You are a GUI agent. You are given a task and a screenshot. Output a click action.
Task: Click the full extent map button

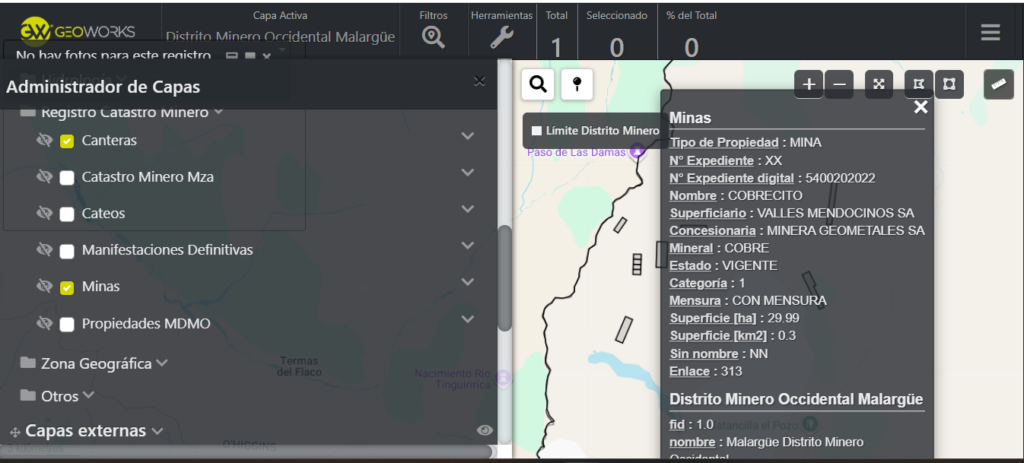[879, 84]
